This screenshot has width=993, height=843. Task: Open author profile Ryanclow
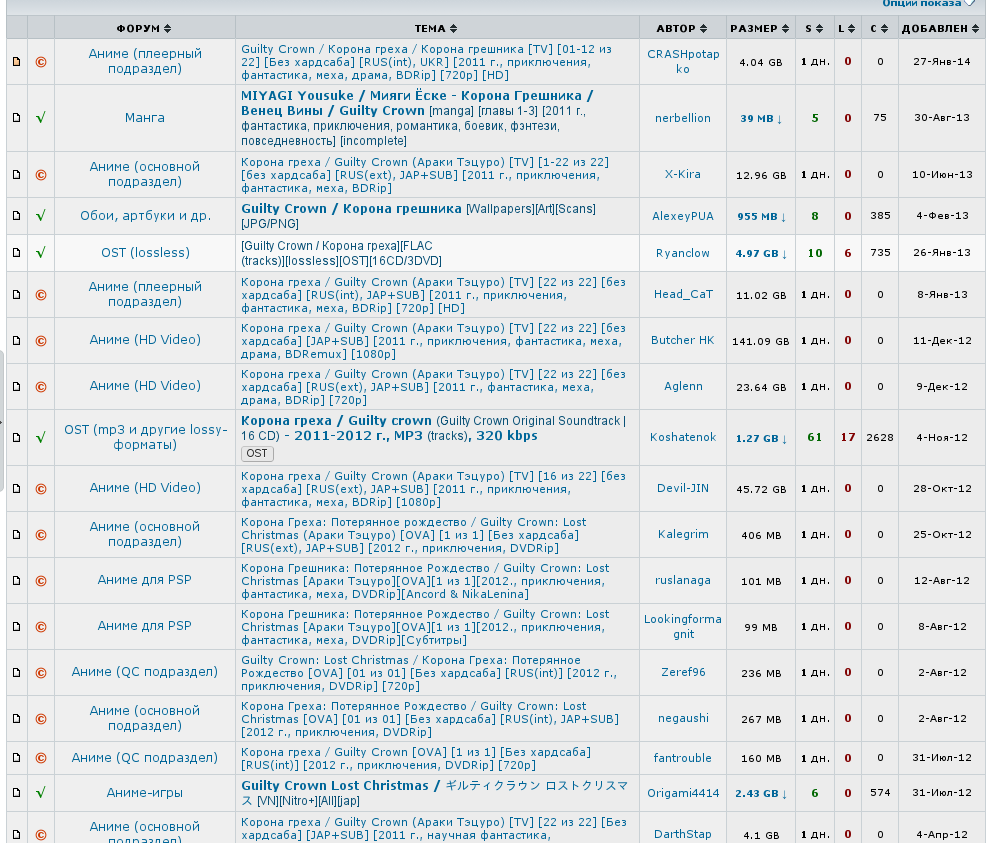tap(683, 253)
